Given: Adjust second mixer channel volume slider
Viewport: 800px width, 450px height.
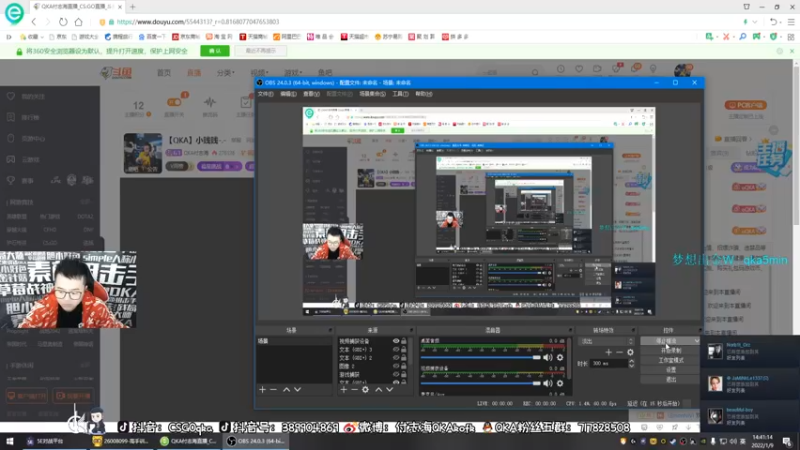Looking at the screenshot, I should 480,383.
